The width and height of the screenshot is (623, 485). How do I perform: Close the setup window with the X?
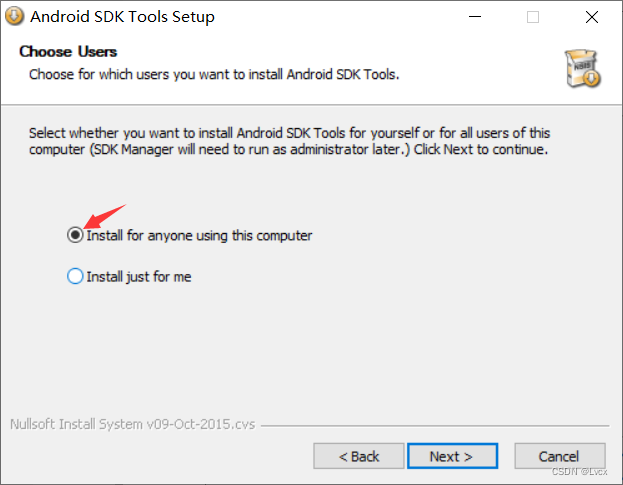click(x=592, y=17)
